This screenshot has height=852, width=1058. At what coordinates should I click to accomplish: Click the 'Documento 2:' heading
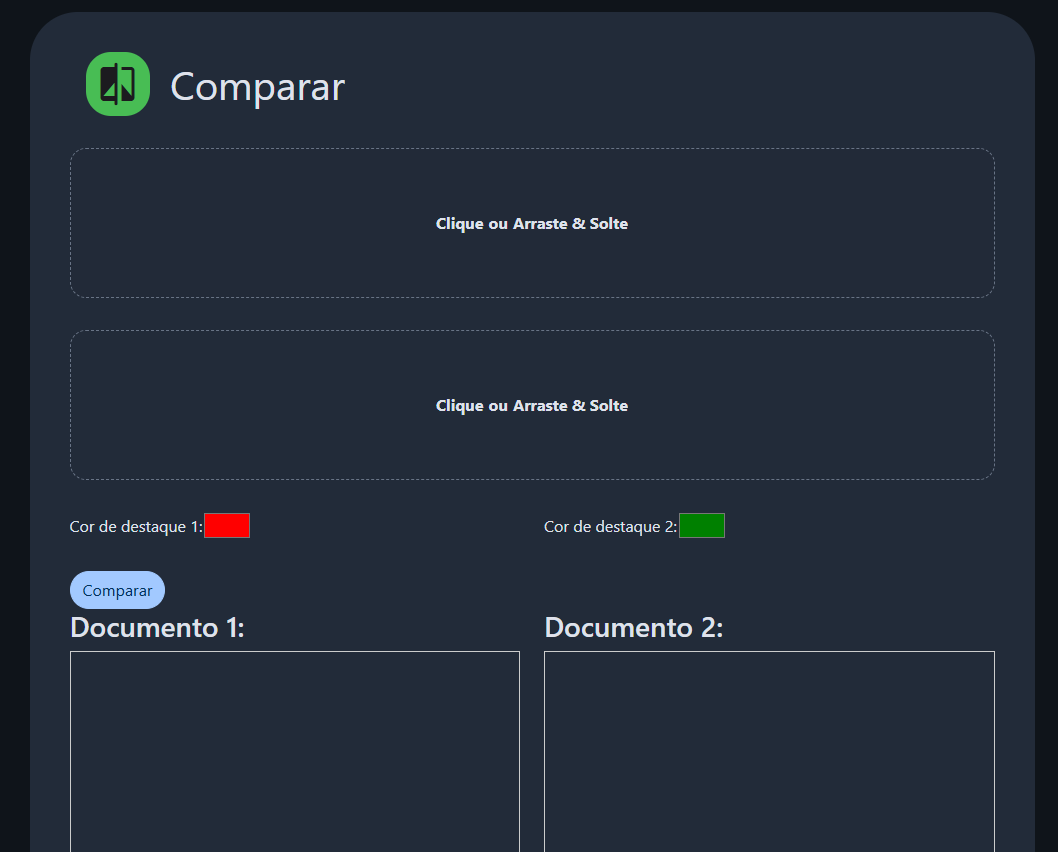point(633,628)
